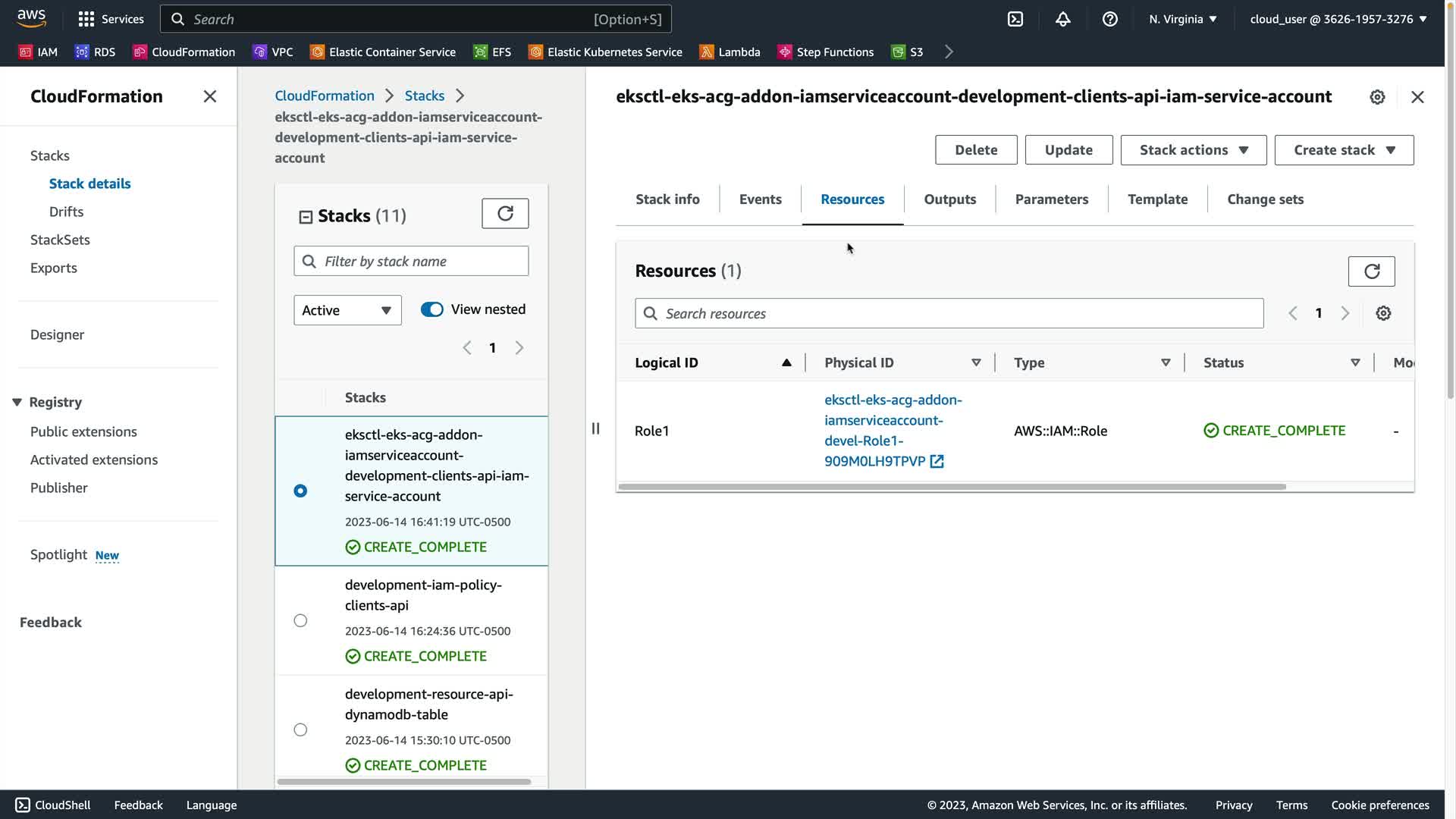
Task: Collapse the Registry section
Action: click(17, 402)
